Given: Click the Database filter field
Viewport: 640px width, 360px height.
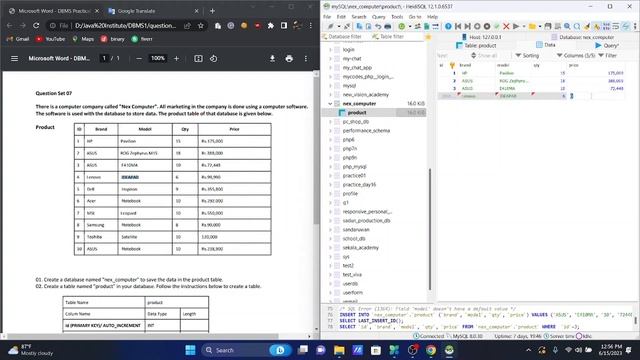Looking at the screenshot, I should click(x=345, y=36).
